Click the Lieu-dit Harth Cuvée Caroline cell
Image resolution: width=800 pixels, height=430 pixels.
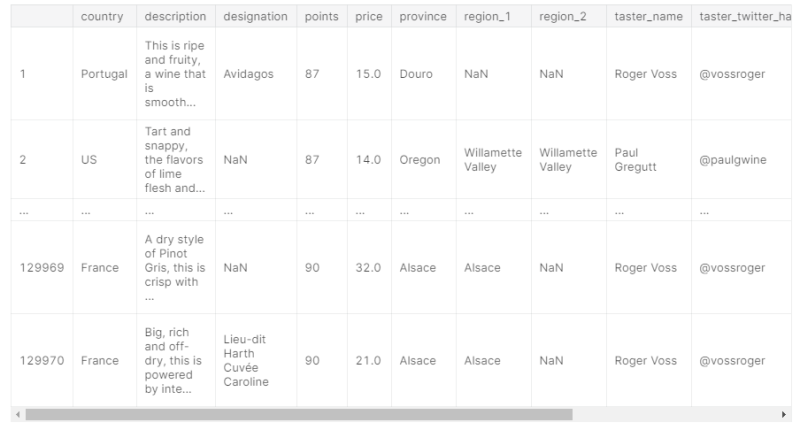246,361
